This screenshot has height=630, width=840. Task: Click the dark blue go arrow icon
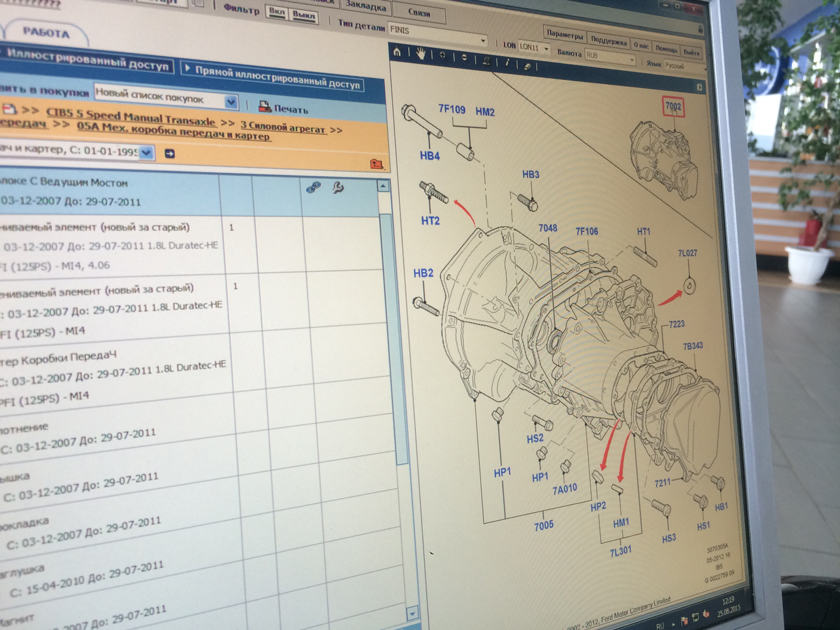coord(170,153)
